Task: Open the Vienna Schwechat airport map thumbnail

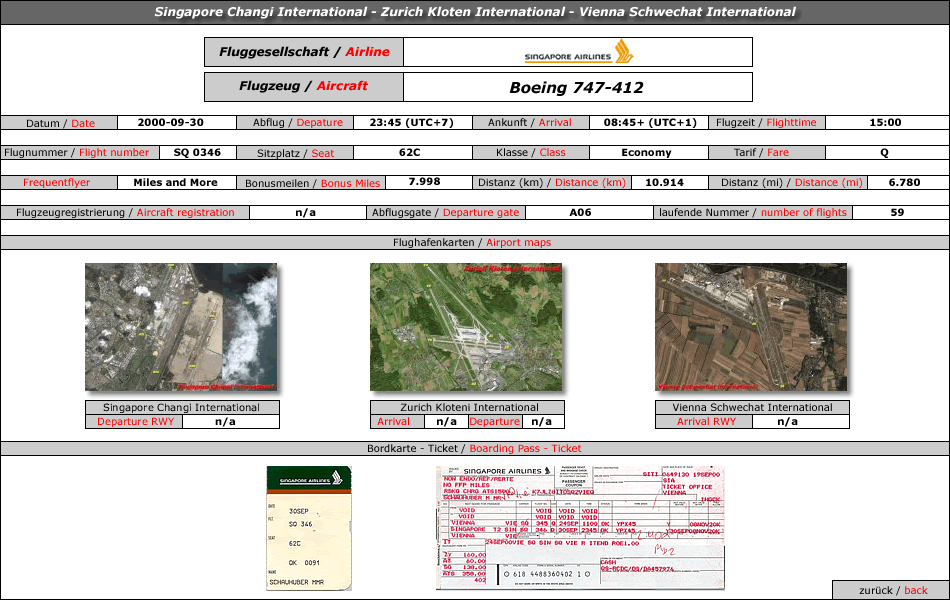Action: [x=751, y=327]
